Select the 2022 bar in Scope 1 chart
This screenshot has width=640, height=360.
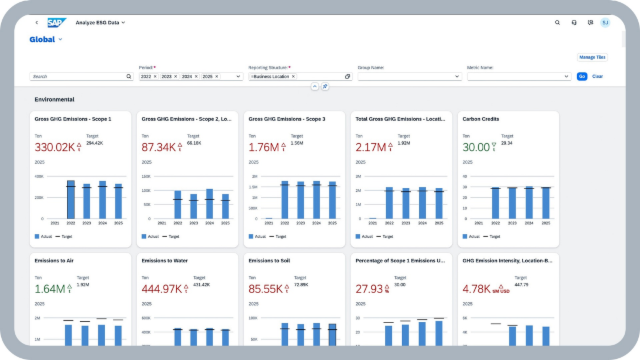coord(71,200)
